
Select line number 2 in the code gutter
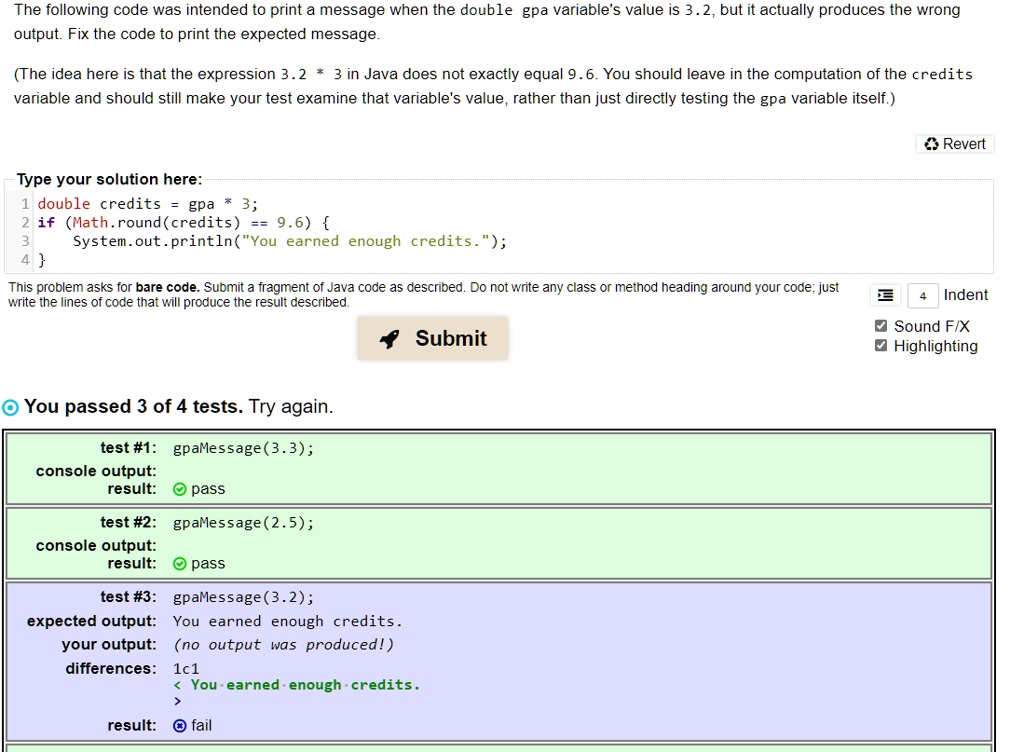(24, 222)
